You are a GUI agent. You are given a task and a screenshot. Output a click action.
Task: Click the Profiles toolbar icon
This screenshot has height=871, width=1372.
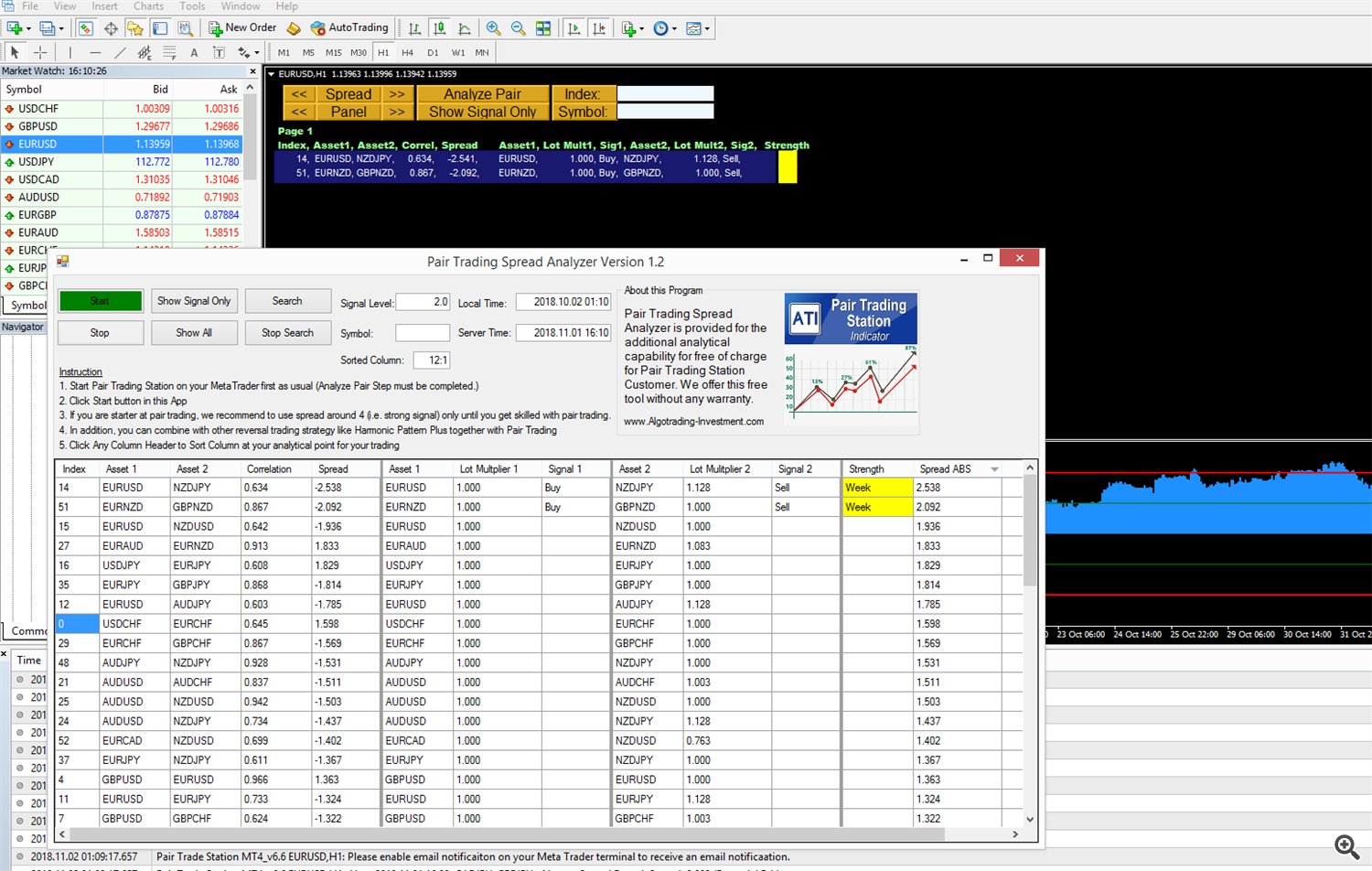point(48,28)
